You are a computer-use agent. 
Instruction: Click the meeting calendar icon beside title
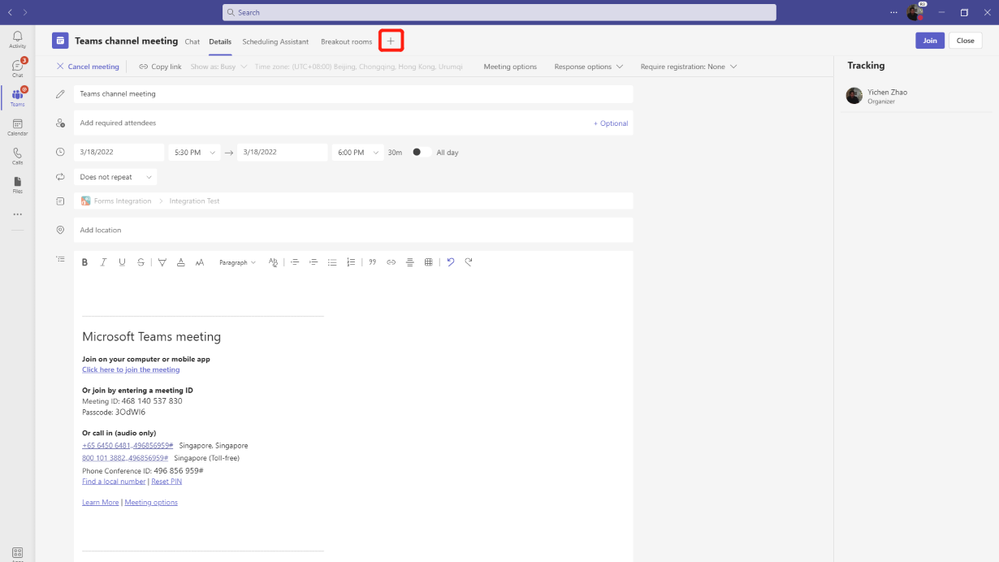(x=60, y=41)
